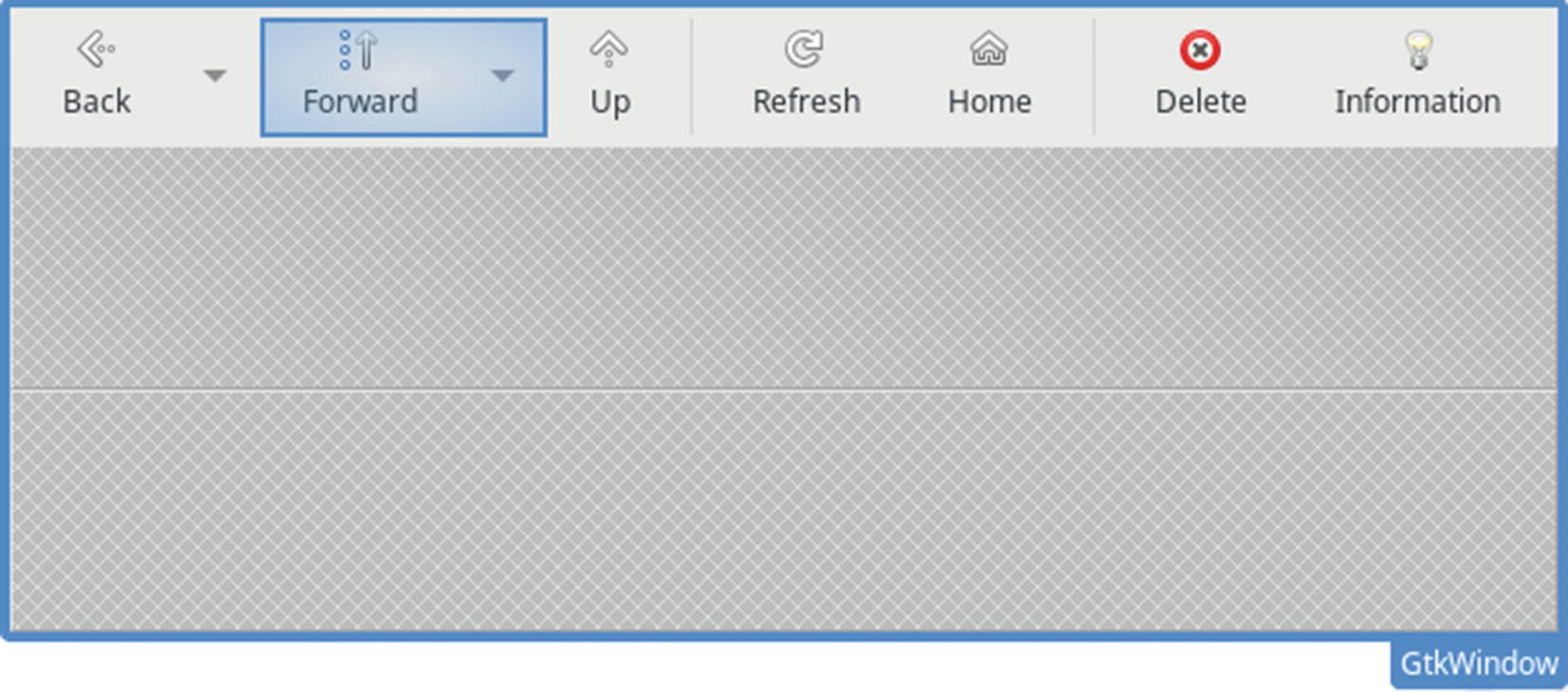Click the Back arrow icon
Viewport: 1568px width, 692px height.
pos(96,49)
